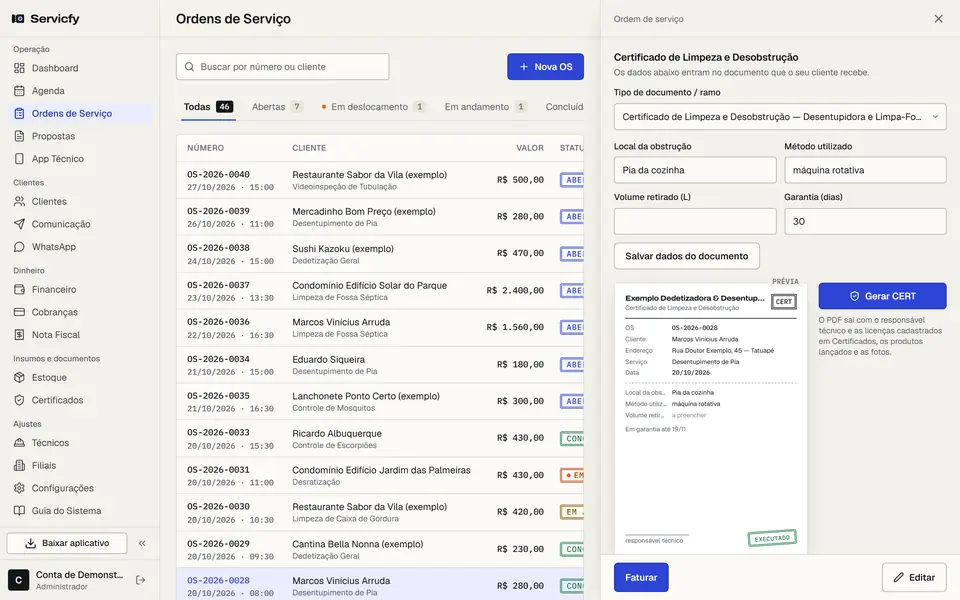
Task: Click the Local da obstrução input field
Action: click(x=695, y=170)
